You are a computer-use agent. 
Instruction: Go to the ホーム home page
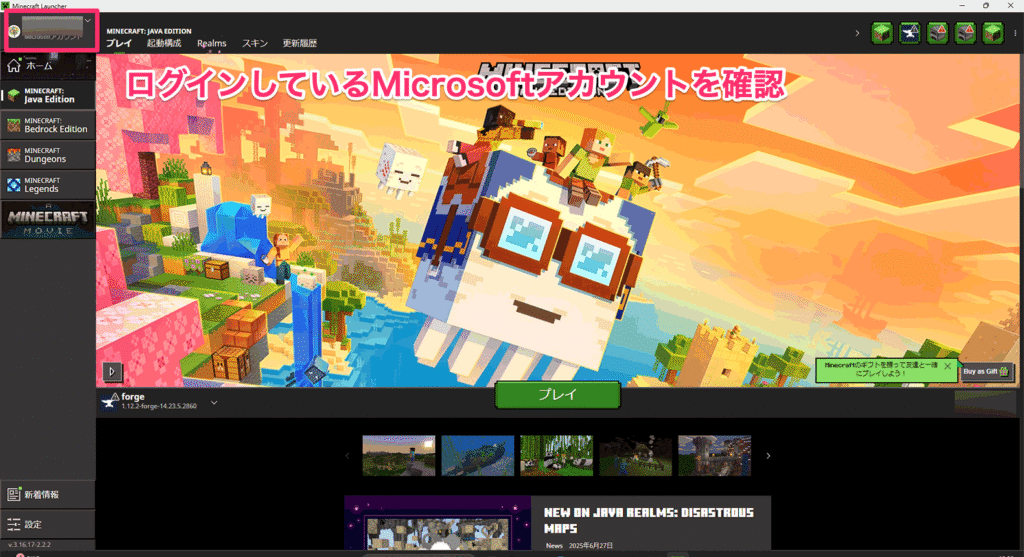tap(48, 65)
